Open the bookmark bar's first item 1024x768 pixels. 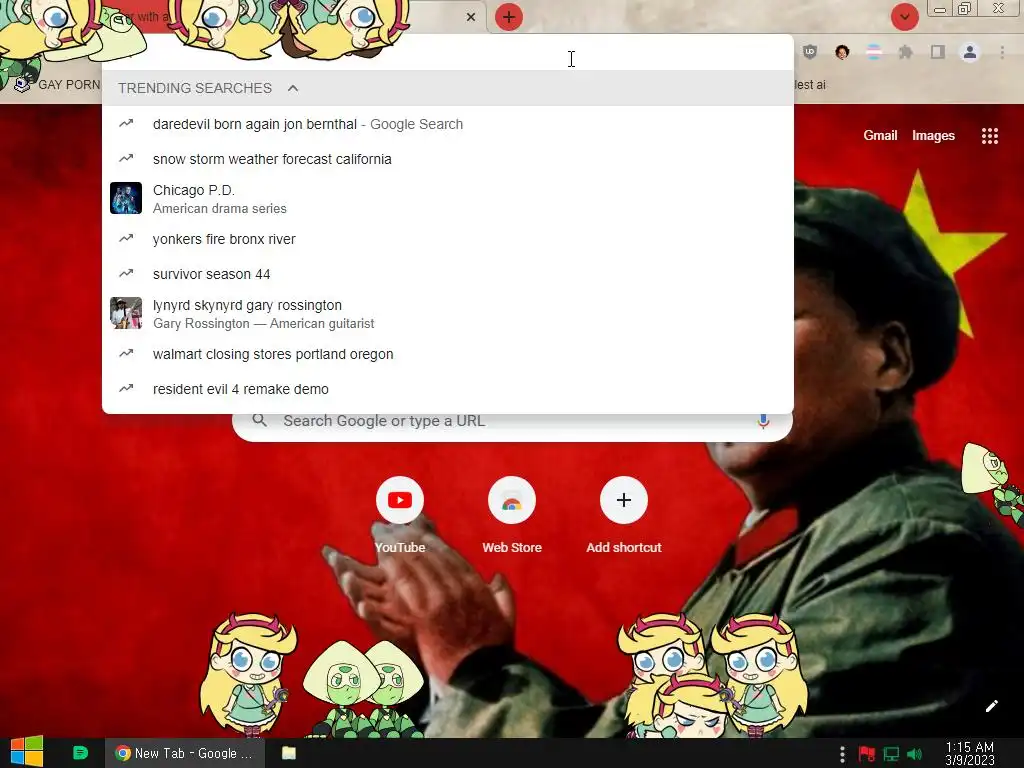tap(57, 85)
